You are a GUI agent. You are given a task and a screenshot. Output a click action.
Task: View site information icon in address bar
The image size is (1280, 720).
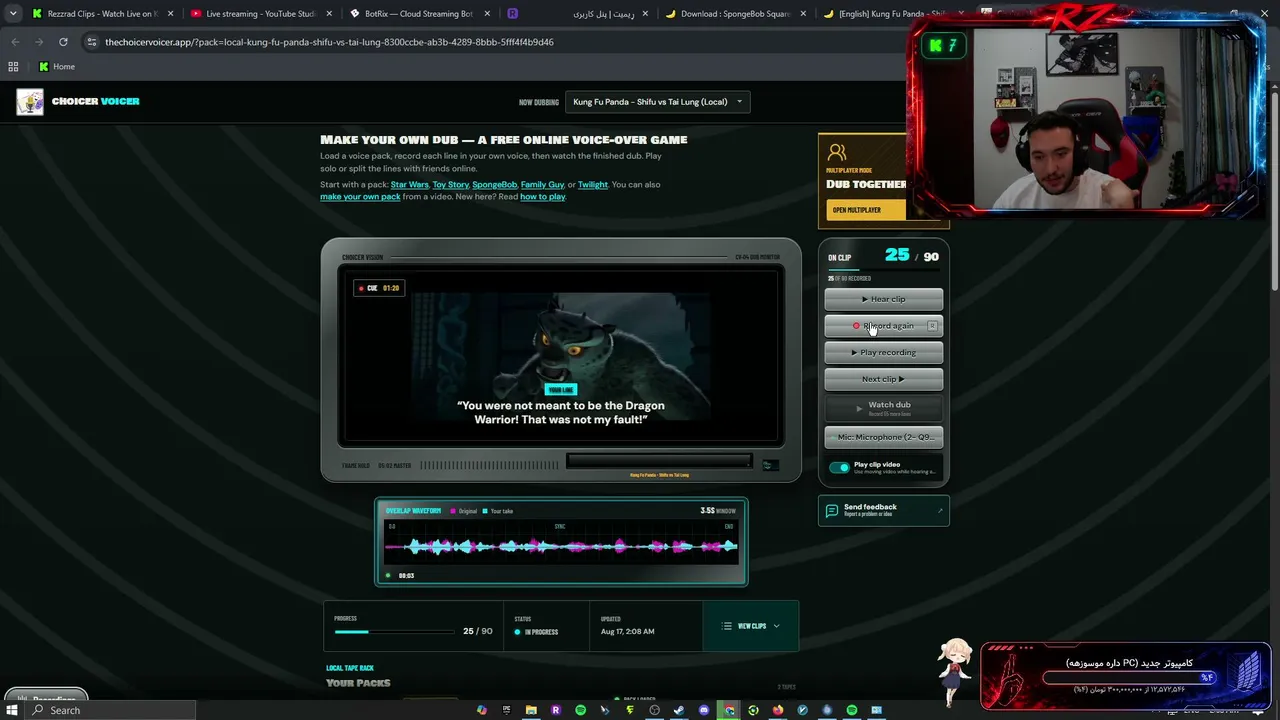(x=92, y=42)
